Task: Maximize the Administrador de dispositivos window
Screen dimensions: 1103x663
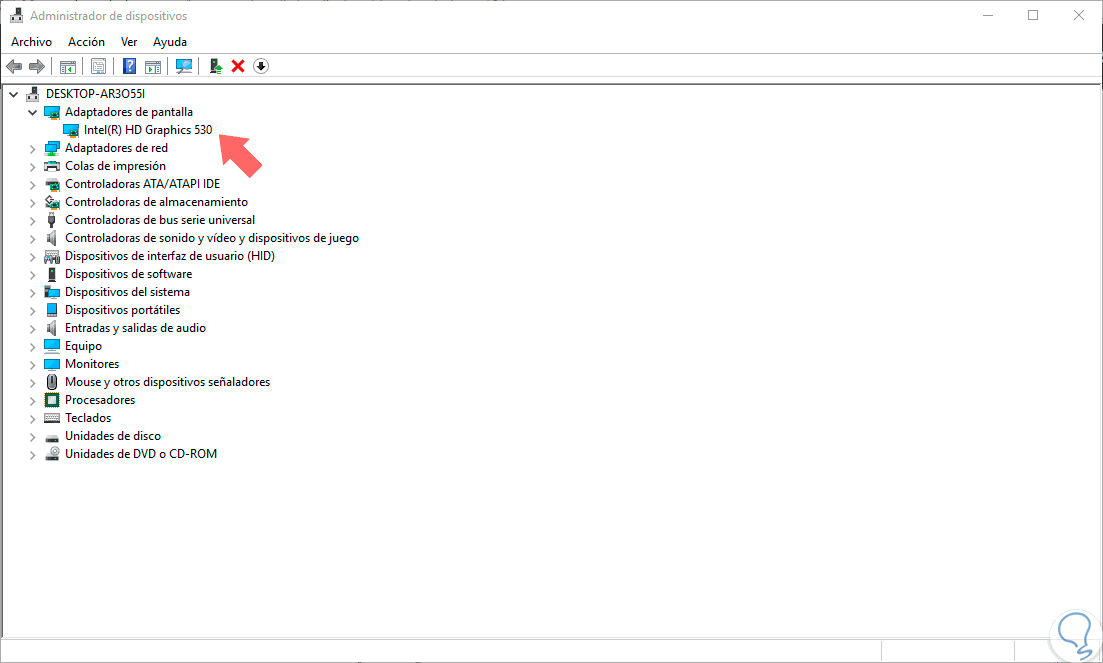Action: pyautogui.click(x=1033, y=15)
